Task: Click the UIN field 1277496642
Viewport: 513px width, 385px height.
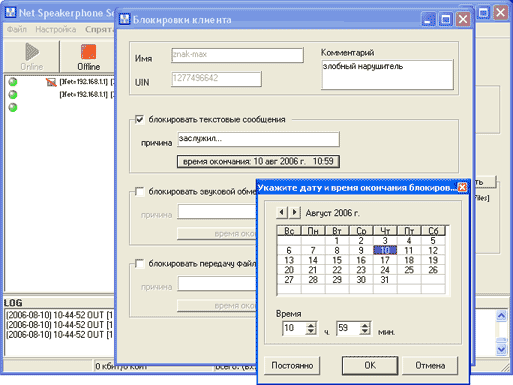Action: coord(216,79)
